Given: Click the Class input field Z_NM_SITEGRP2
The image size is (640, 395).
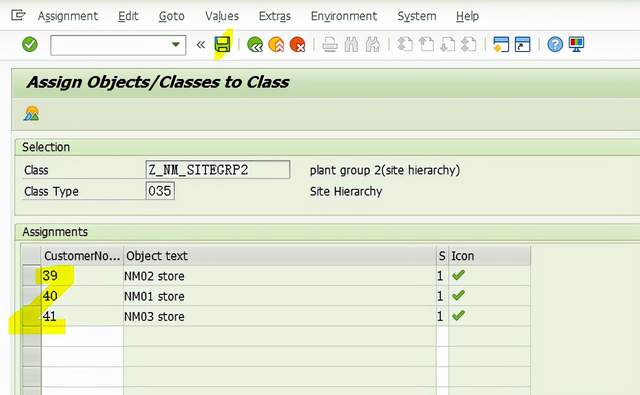Looking at the screenshot, I should pos(218,169).
